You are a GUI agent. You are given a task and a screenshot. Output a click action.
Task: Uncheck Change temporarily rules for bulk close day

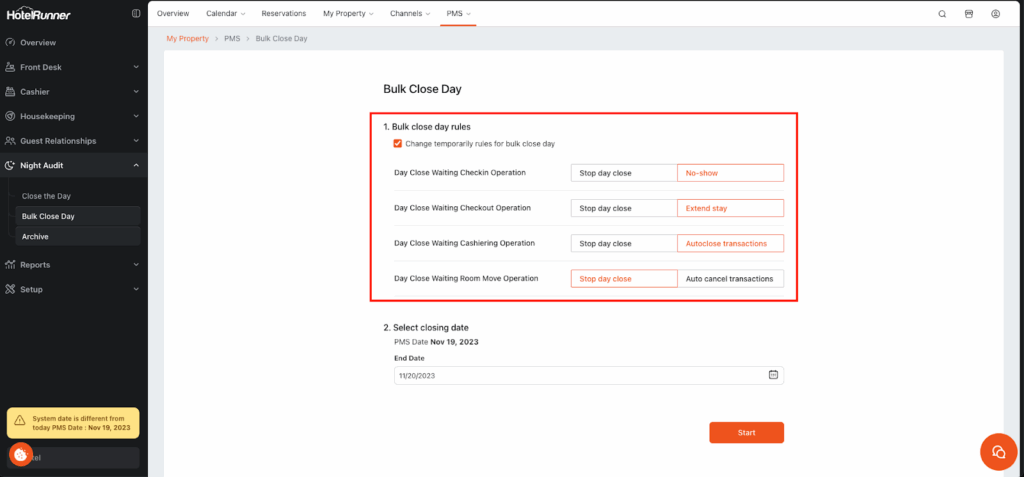pos(398,143)
